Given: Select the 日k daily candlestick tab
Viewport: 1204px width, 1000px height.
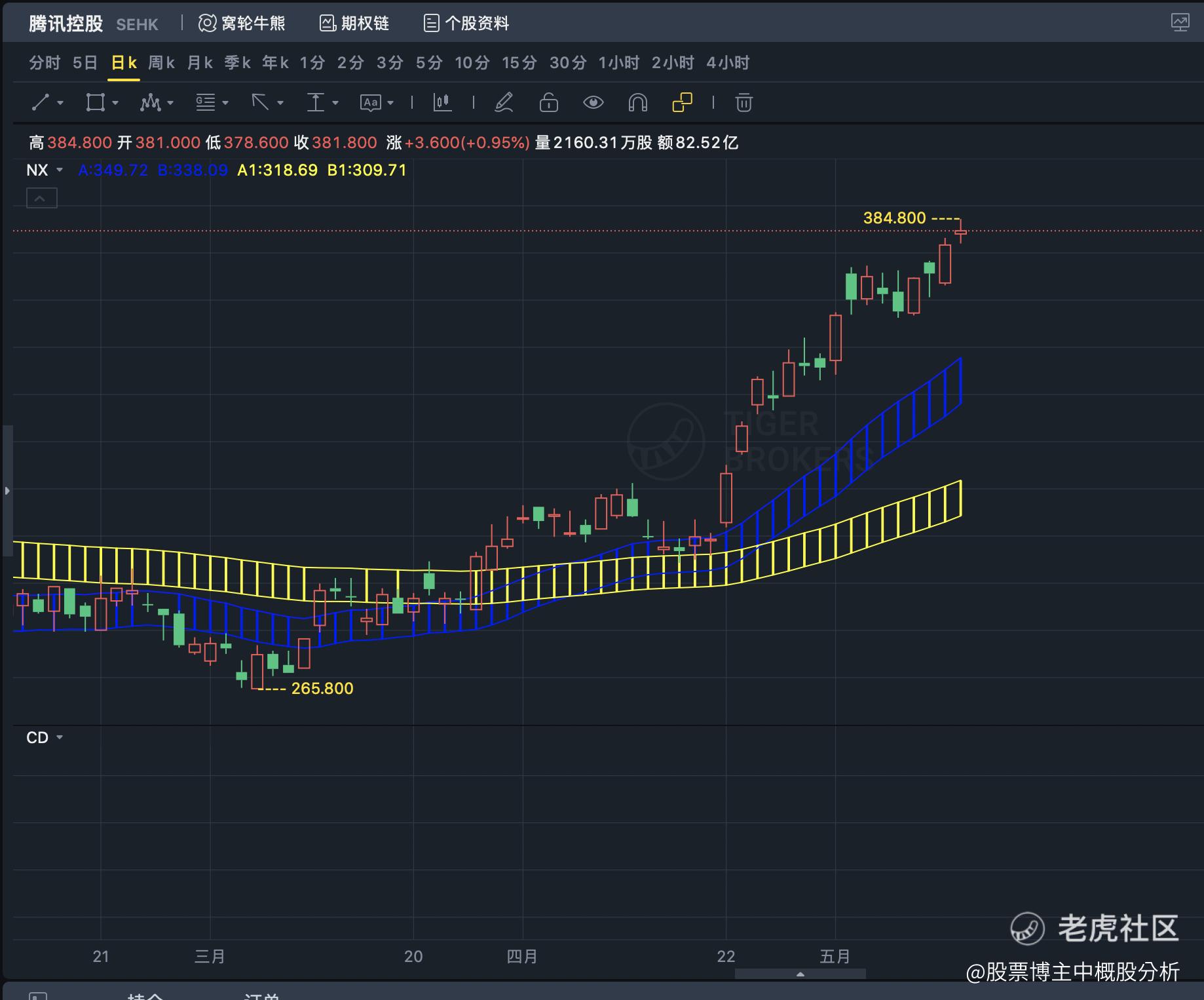Looking at the screenshot, I should 124,63.
